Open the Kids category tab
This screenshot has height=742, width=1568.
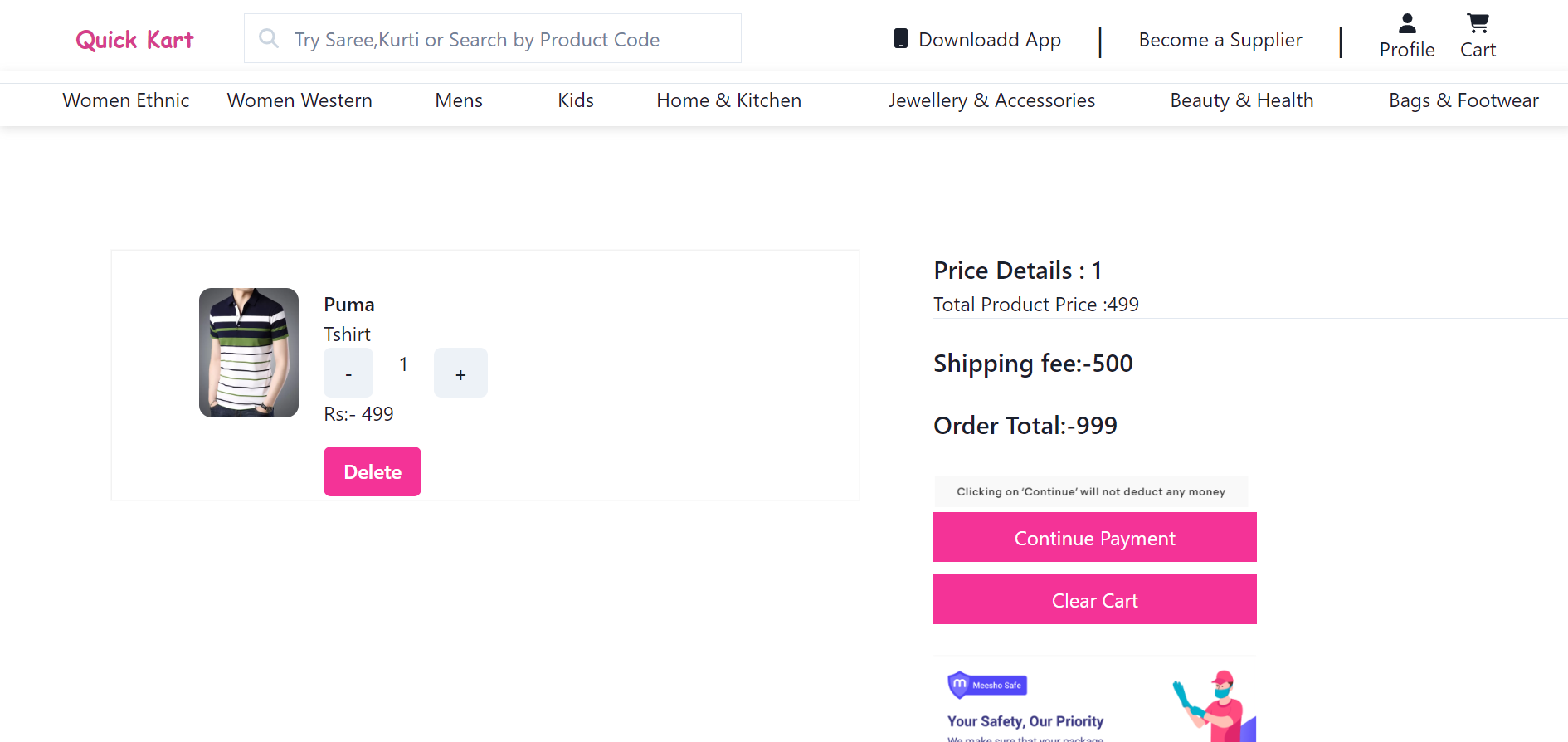(576, 100)
